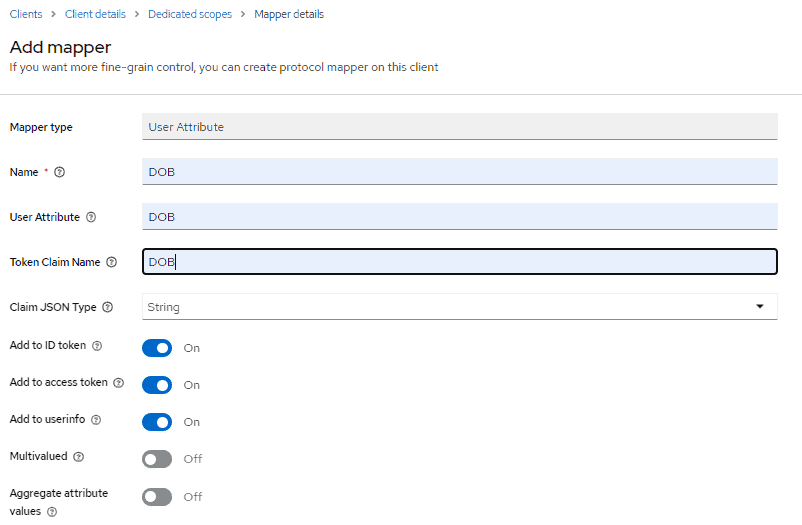
Task: Focus the User Attribute text field
Action: pos(460,217)
